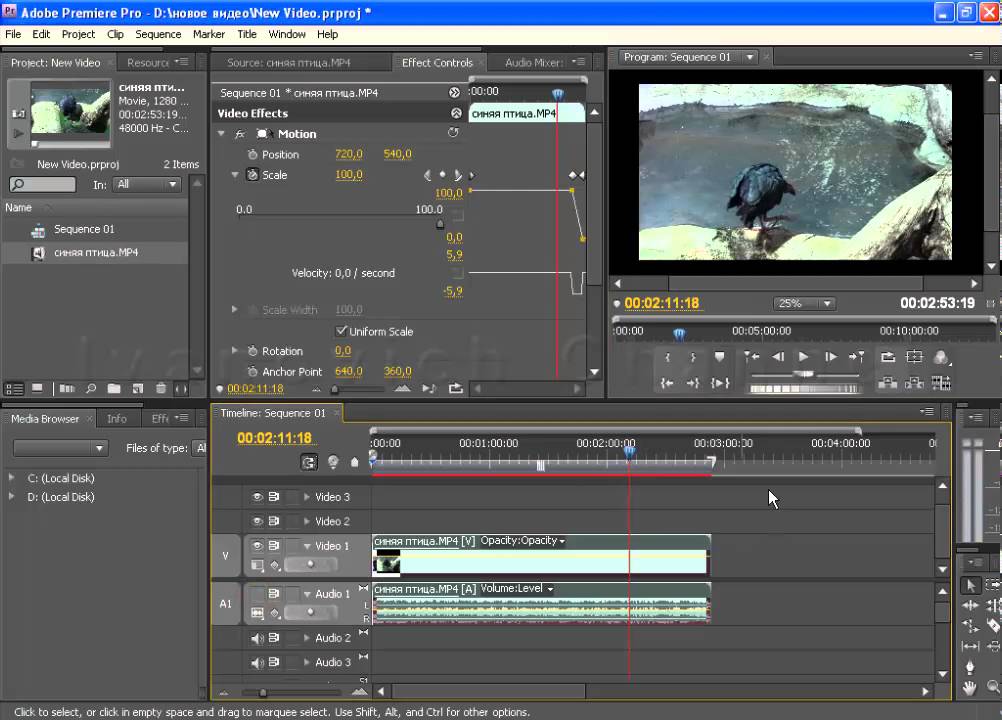The height and width of the screenshot is (720, 1002).
Task: Switch Project panel to List view
Action: click(14, 388)
